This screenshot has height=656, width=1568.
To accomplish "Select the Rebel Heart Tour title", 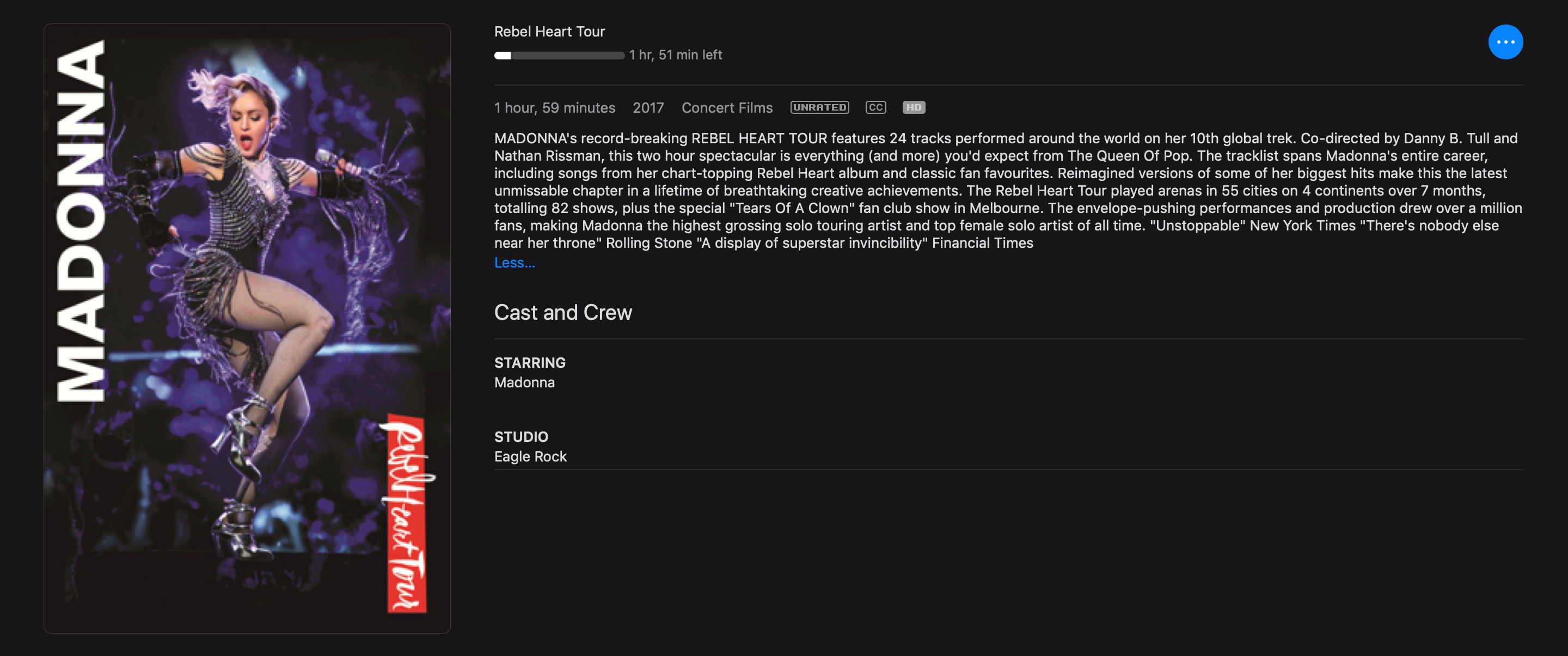I will pos(549,32).
